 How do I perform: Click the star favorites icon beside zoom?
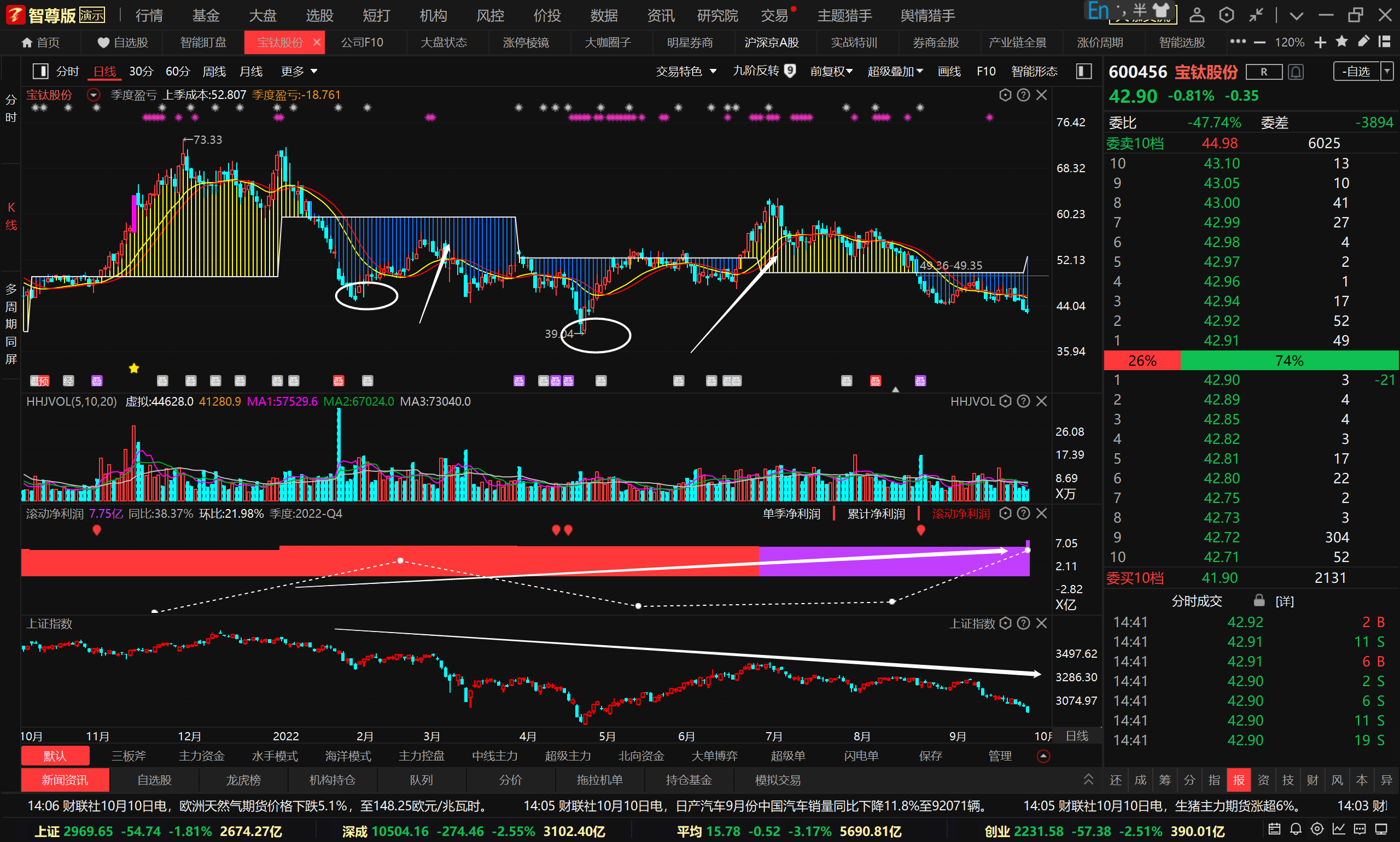(x=1342, y=42)
